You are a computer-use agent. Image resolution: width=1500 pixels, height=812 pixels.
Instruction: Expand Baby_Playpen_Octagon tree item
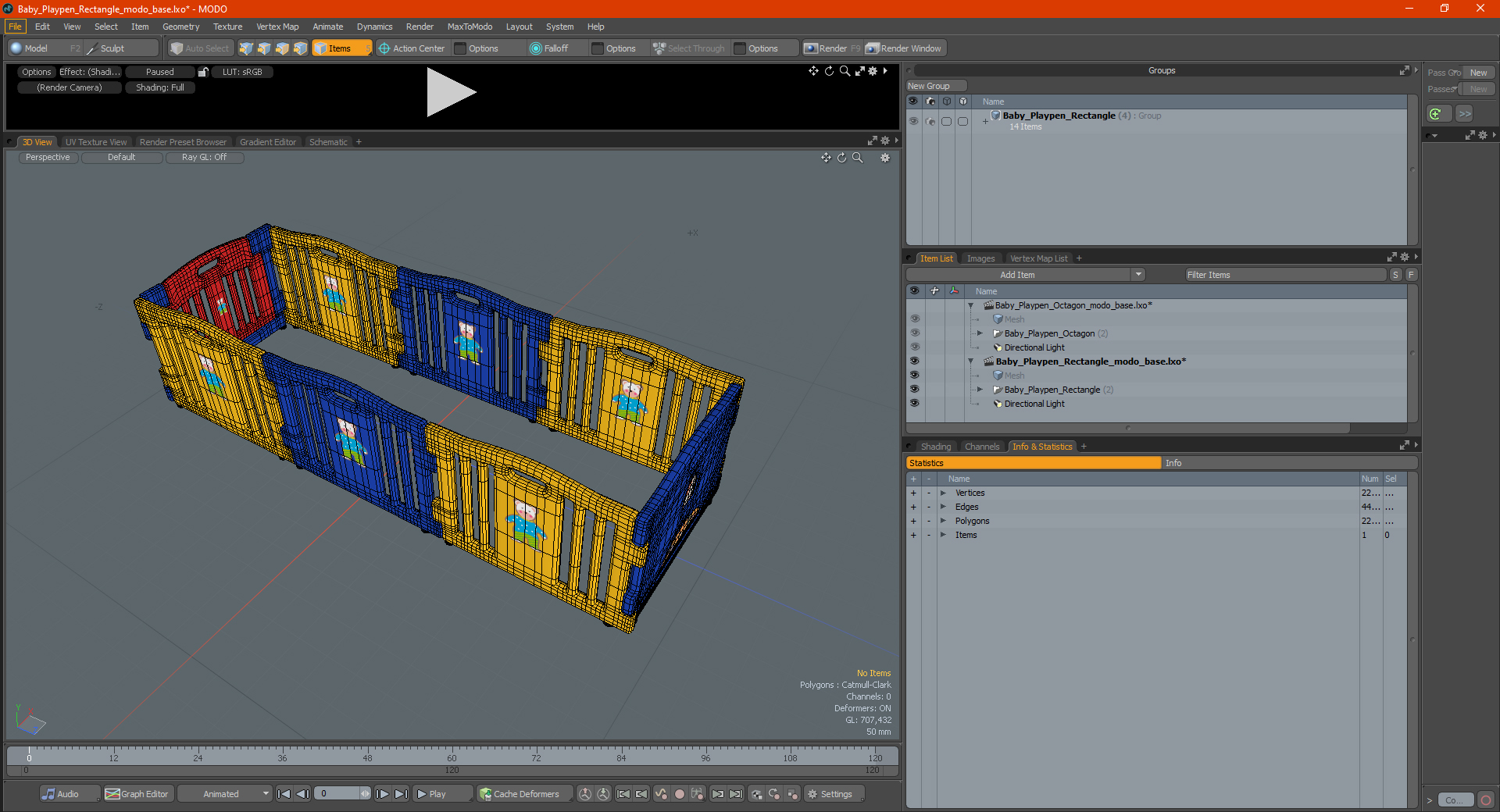point(980,333)
